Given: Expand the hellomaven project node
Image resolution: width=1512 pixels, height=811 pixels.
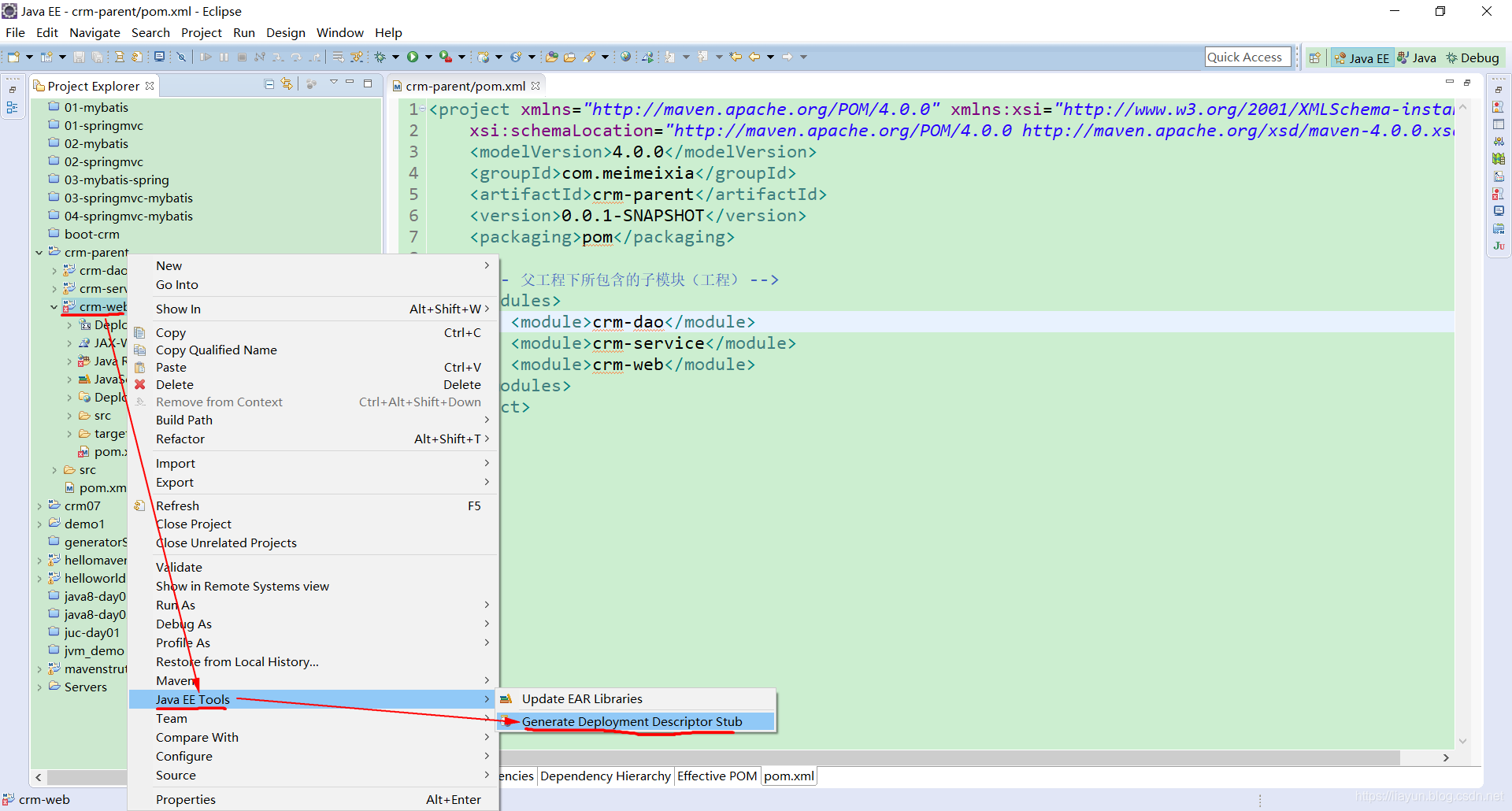Looking at the screenshot, I should tap(39, 561).
